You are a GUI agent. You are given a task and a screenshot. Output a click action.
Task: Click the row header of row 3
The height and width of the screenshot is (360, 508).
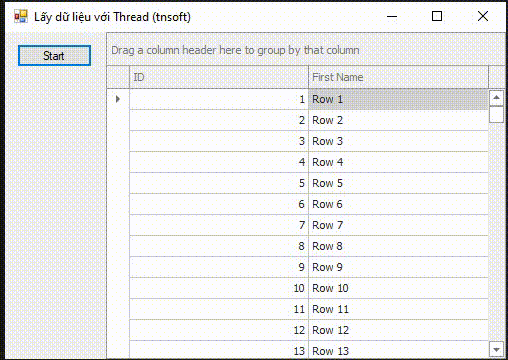[118, 141]
